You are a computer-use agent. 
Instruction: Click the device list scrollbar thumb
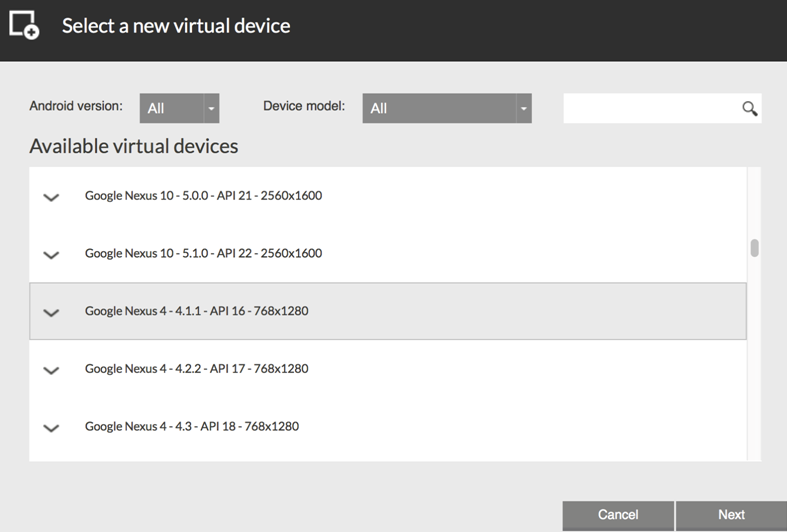click(x=754, y=248)
